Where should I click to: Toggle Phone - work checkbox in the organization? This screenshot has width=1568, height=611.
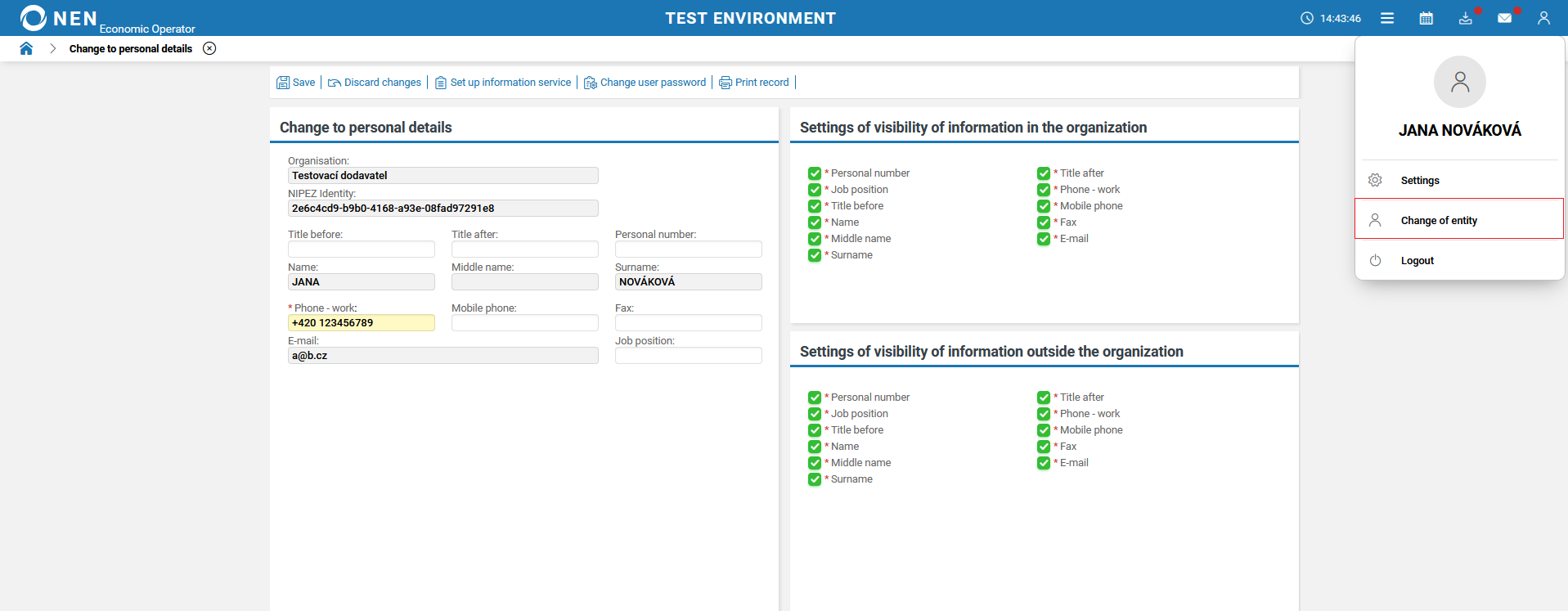tap(1044, 190)
